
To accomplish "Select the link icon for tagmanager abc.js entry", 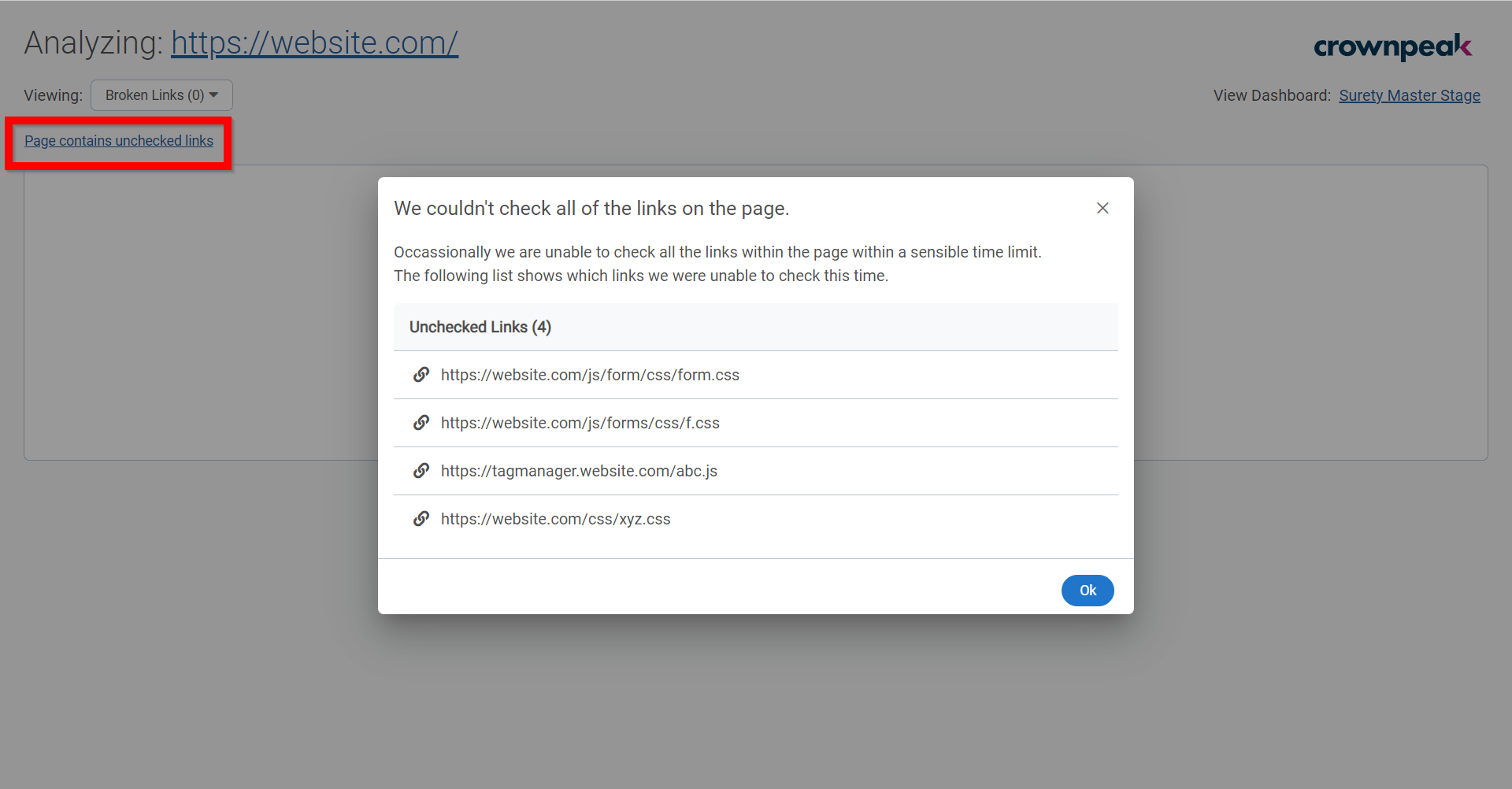I will pos(422,470).
